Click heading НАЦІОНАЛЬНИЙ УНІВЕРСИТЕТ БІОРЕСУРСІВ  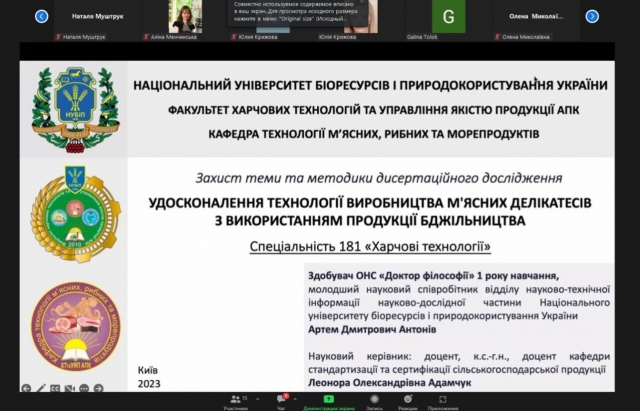(x=370, y=85)
